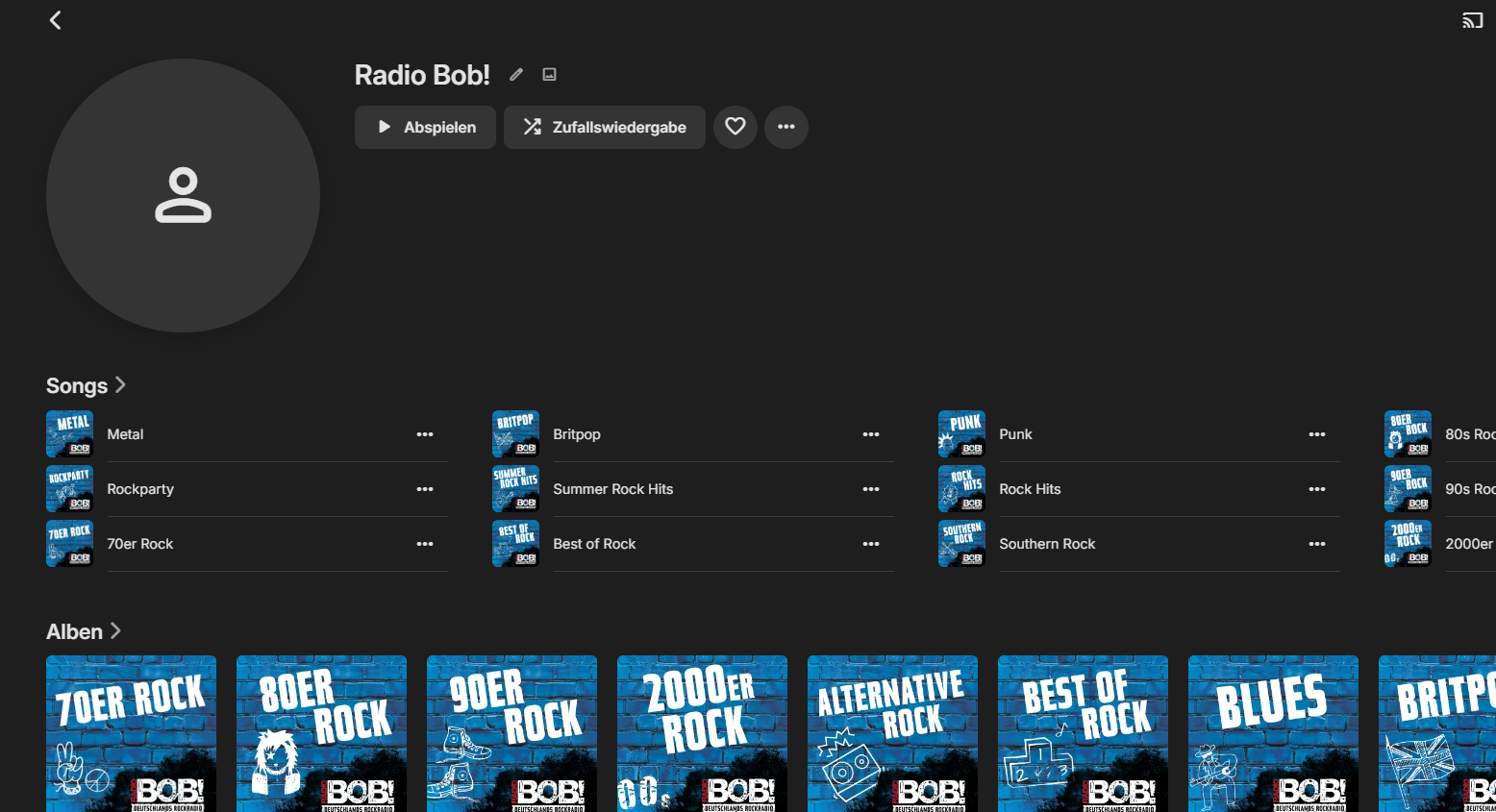
Task: Open the cast to device icon
Action: point(1472,20)
